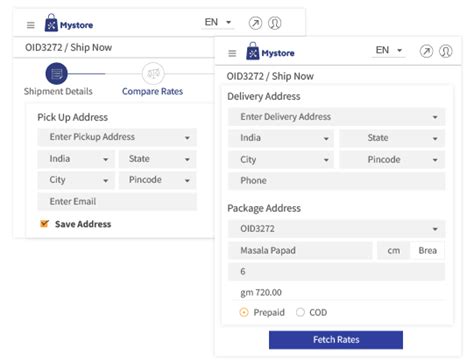This screenshot has width=474, height=361.
Task: Toggle Save Address checkbox
Action: tap(44, 224)
